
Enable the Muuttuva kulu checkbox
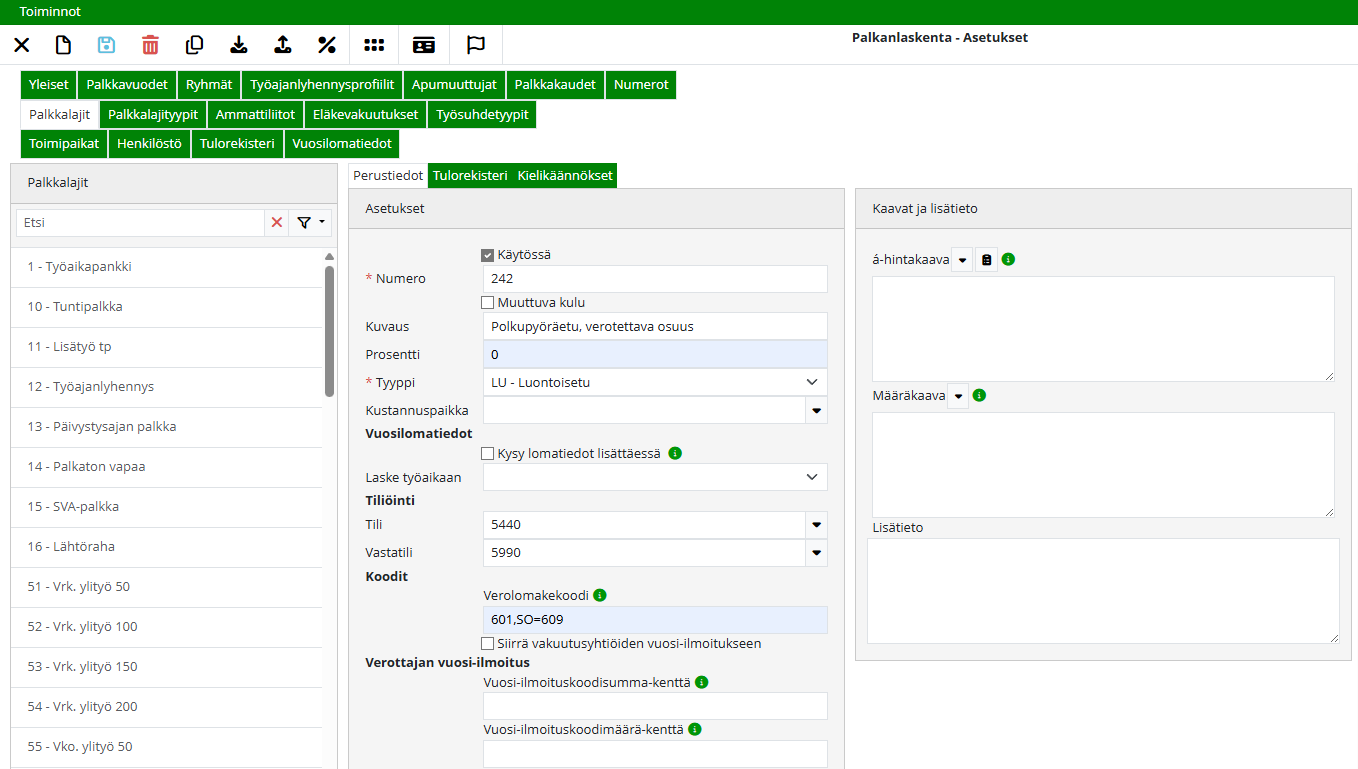488,302
